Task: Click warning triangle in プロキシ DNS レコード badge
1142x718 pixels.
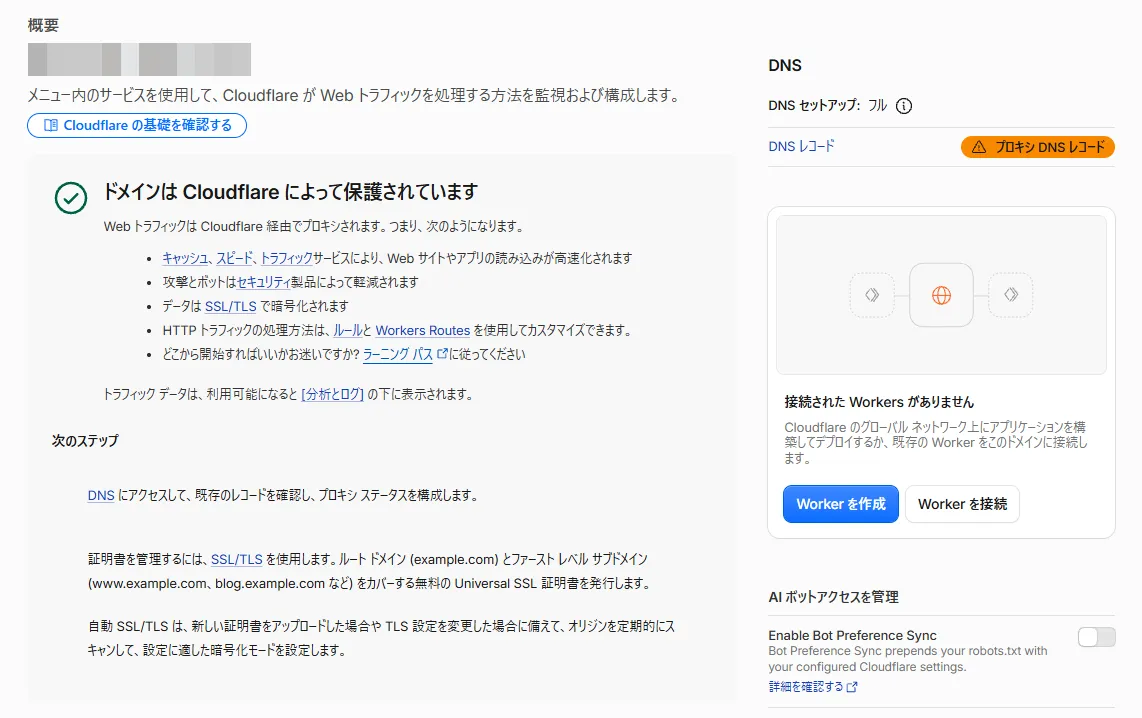Action: pyautogui.click(x=979, y=147)
